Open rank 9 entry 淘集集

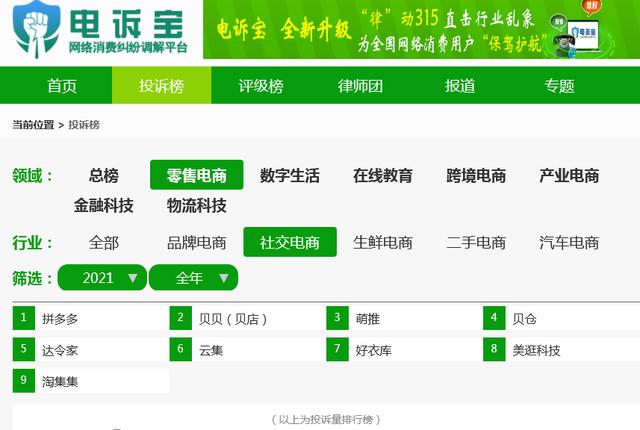tap(91, 381)
